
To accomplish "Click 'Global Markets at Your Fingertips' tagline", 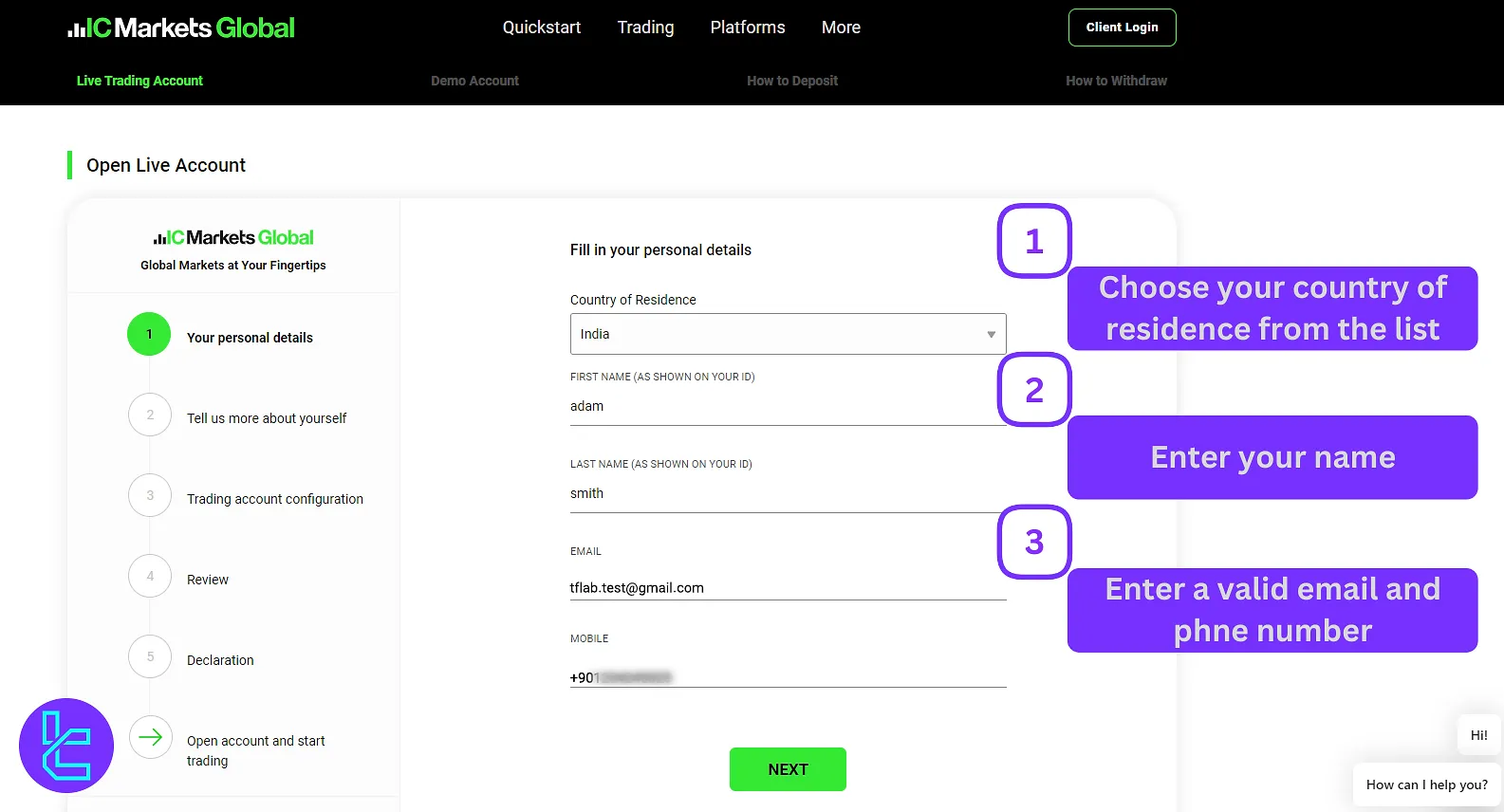I will tap(233, 266).
